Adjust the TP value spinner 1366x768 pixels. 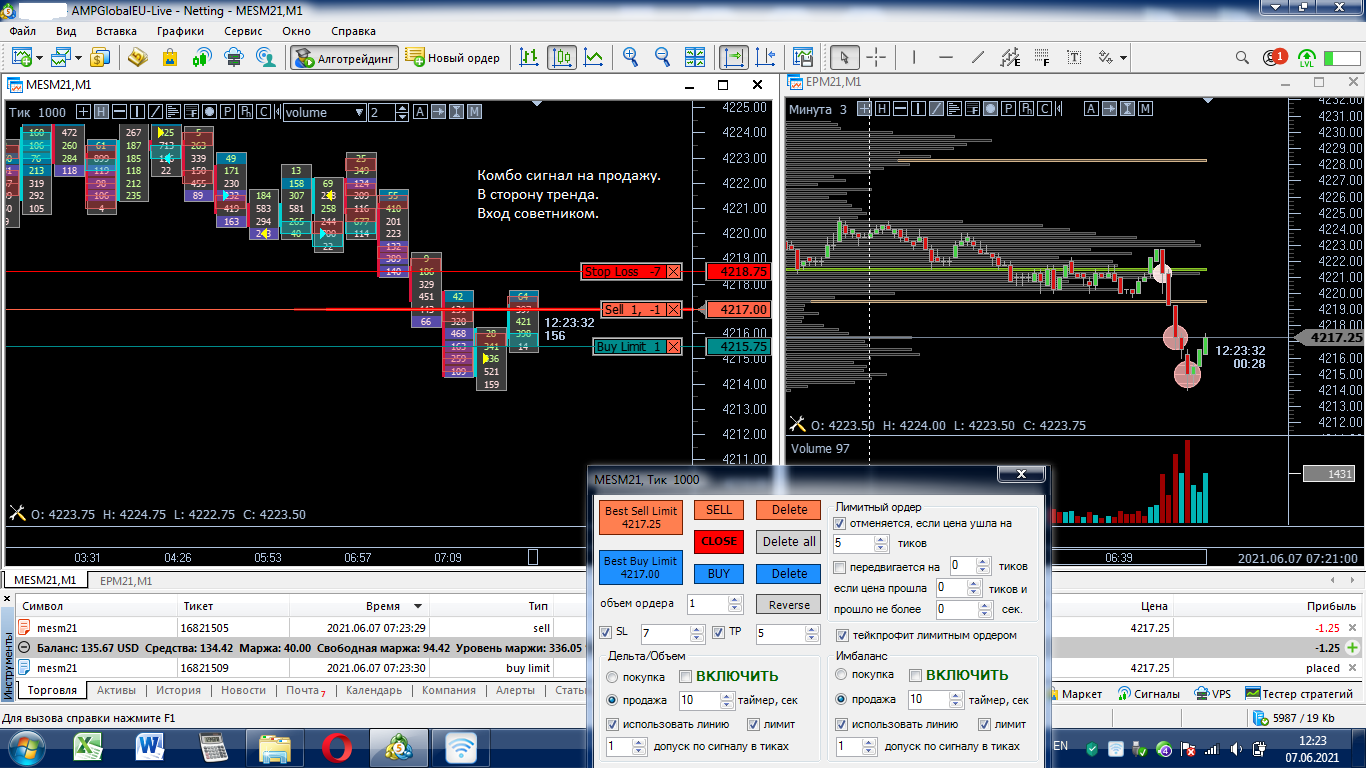tap(812, 633)
